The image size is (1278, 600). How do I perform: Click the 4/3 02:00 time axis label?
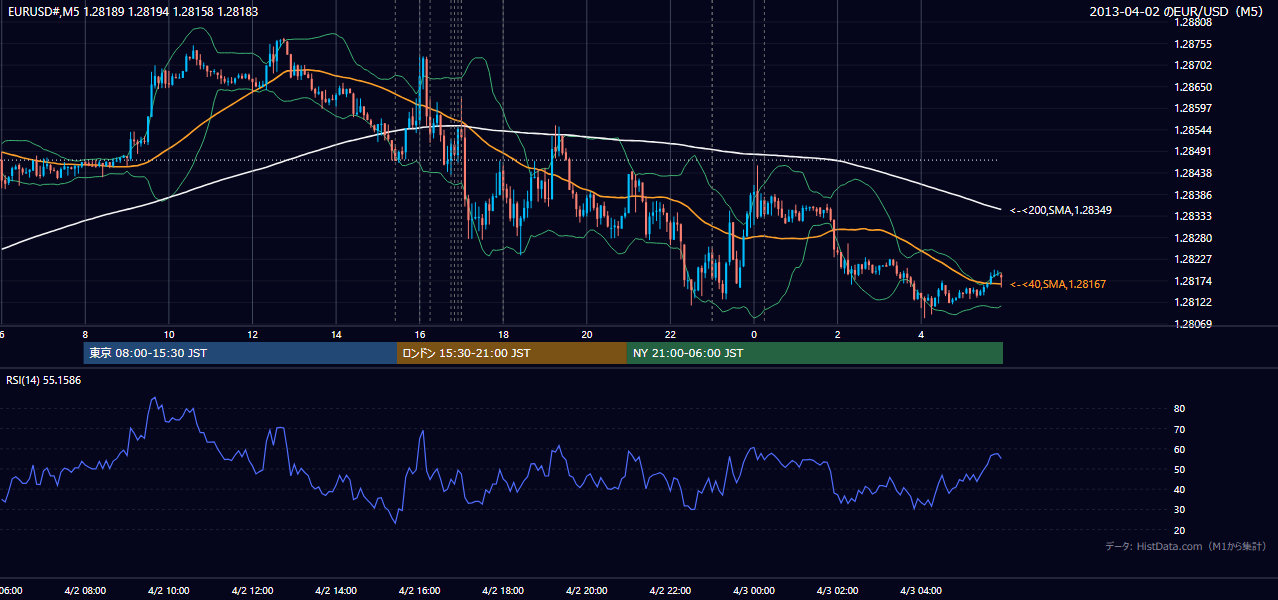coord(837,591)
